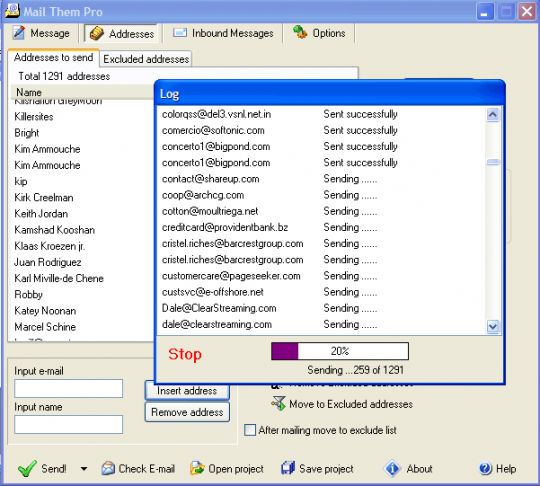
Task: Click log entry Dale@ClearStreaming.com
Action: click(219, 308)
